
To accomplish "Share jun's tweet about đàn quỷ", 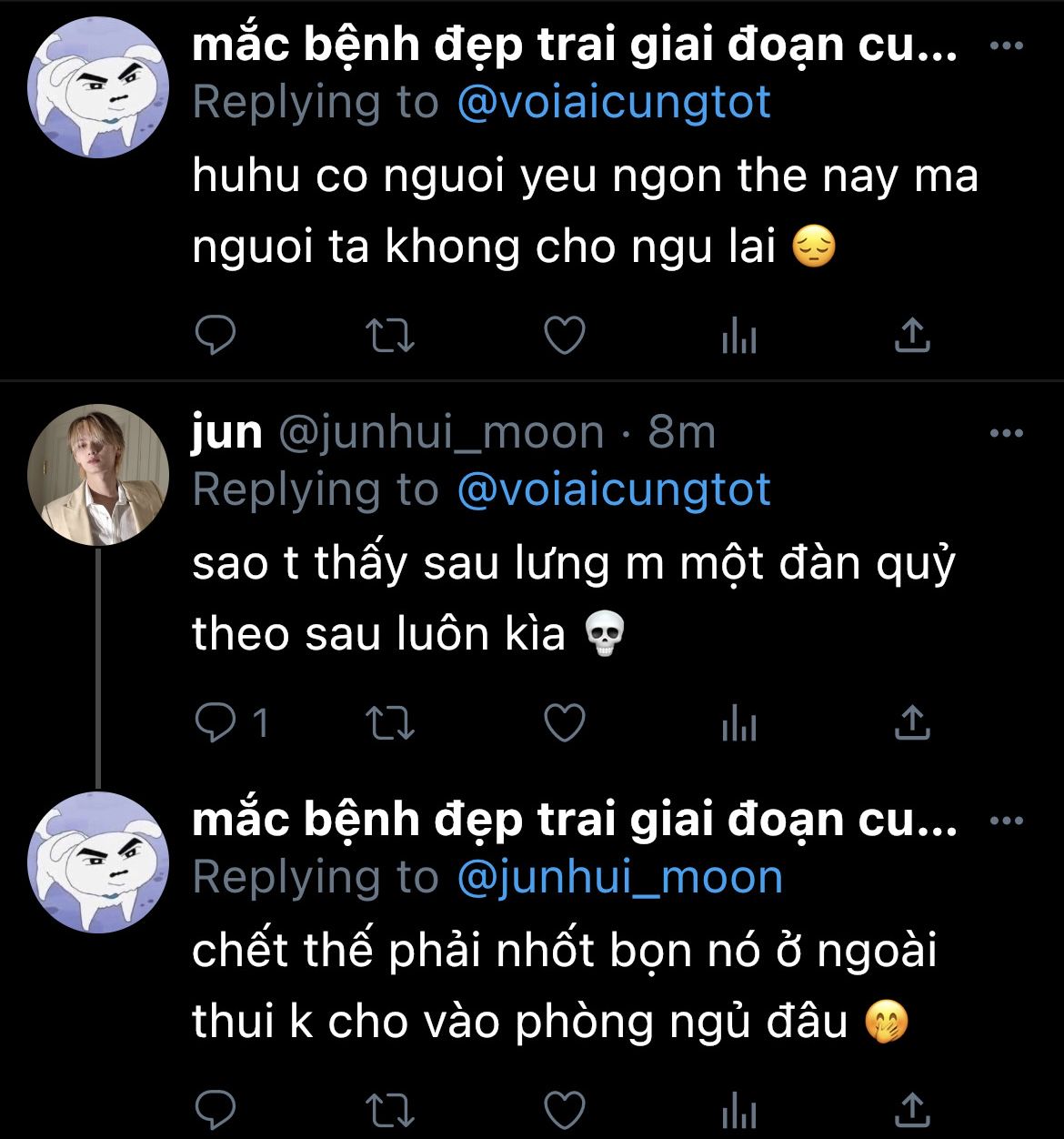I will [912, 723].
